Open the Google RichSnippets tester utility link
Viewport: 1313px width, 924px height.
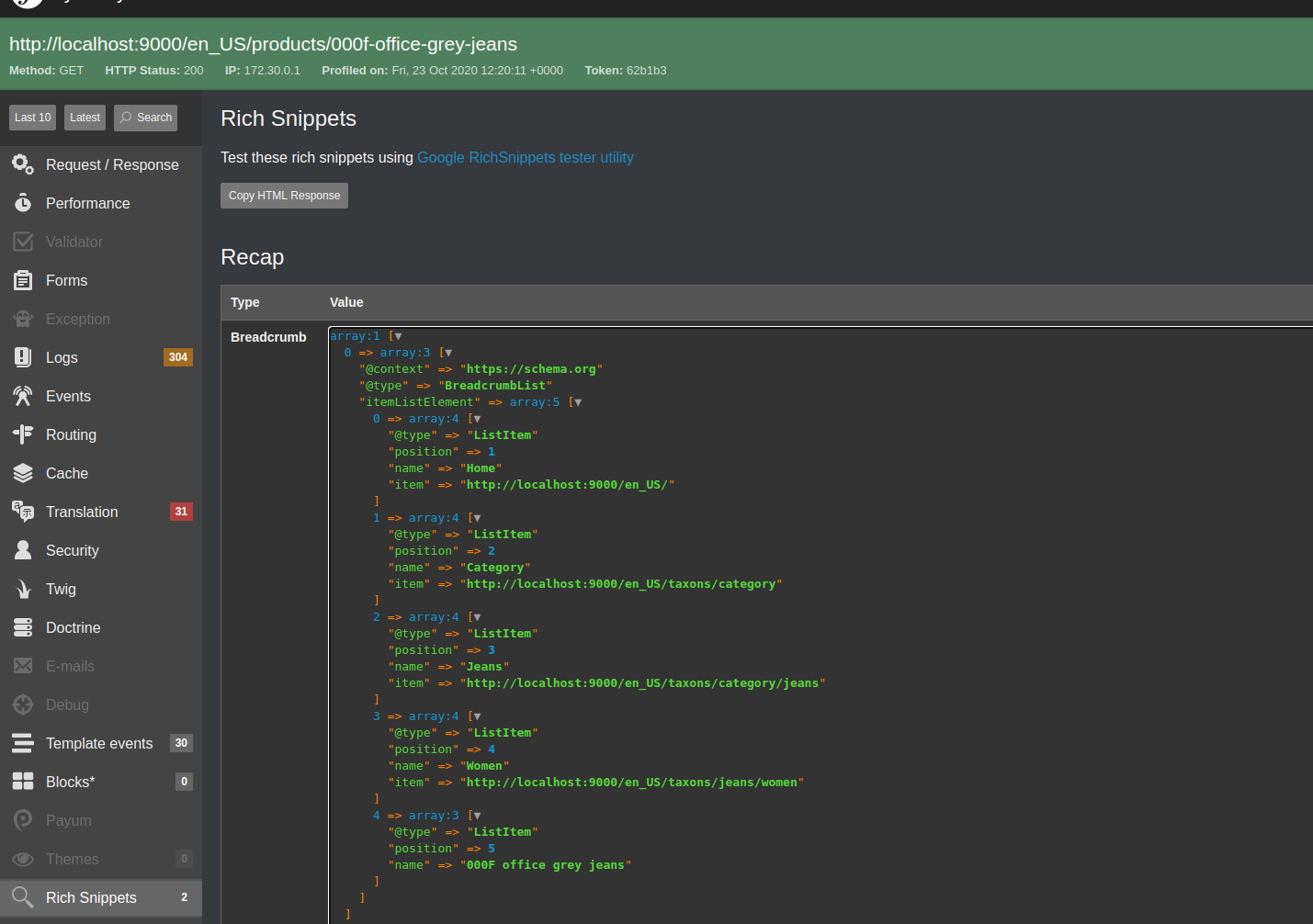coord(525,157)
